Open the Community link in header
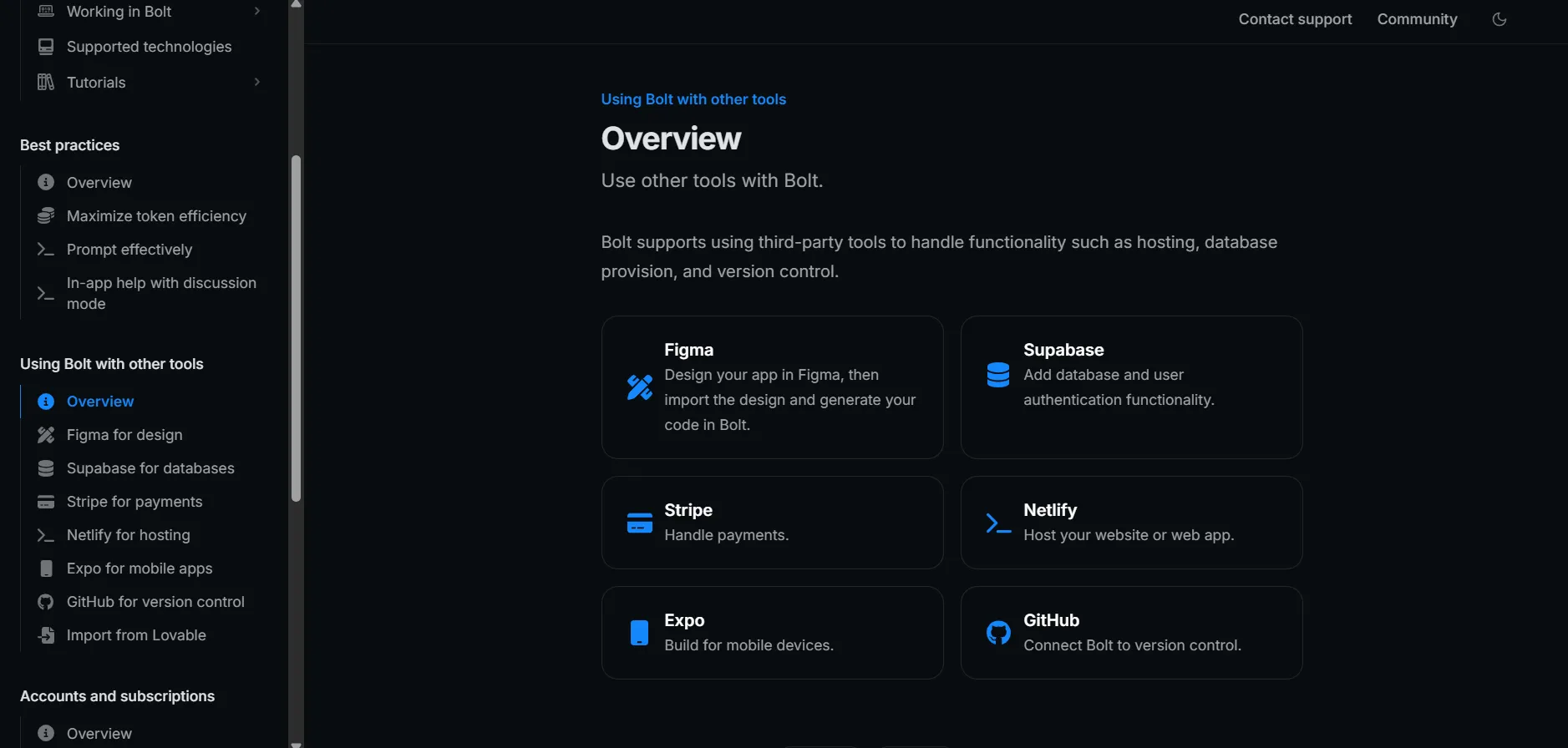The image size is (1568, 748). (x=1417, y=19)
